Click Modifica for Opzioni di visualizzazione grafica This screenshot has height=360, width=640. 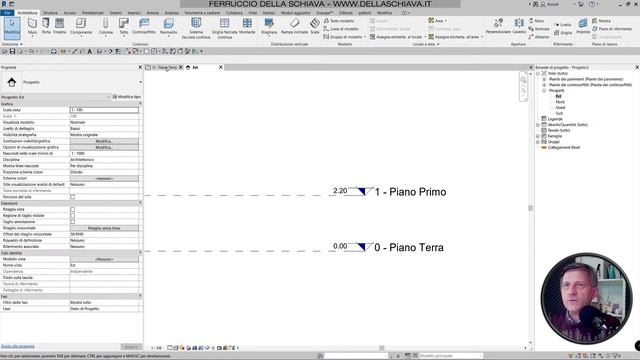click(x=104, y=147)
